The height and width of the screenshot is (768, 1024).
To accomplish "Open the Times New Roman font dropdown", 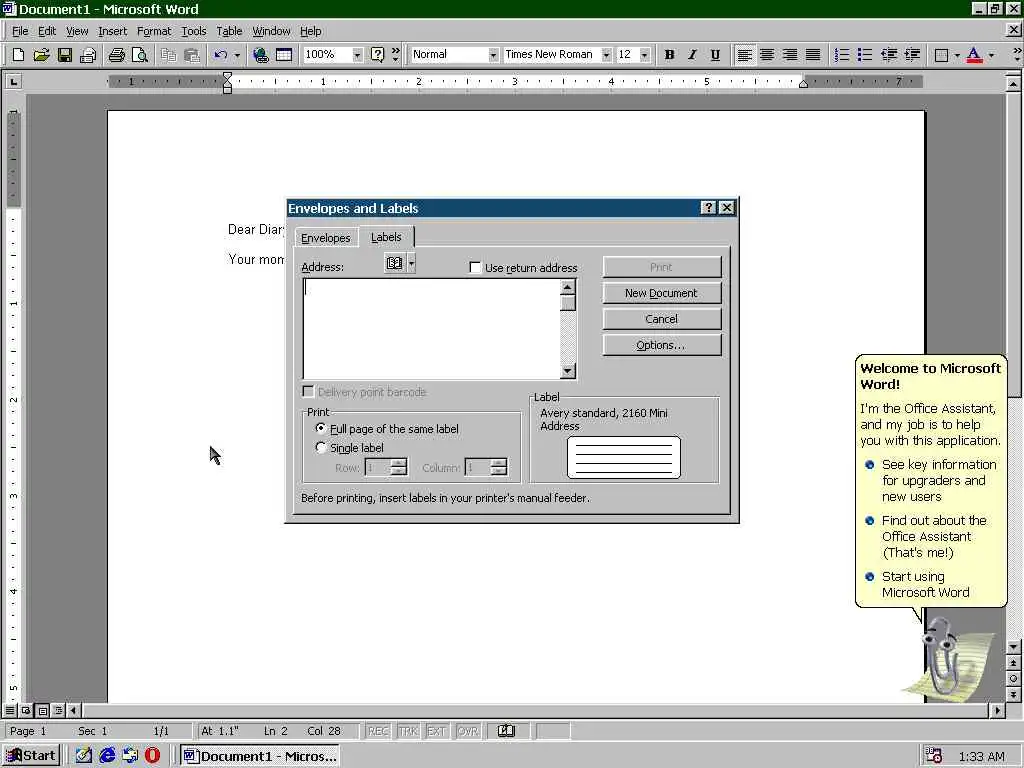I will click(x=606, y=55).
